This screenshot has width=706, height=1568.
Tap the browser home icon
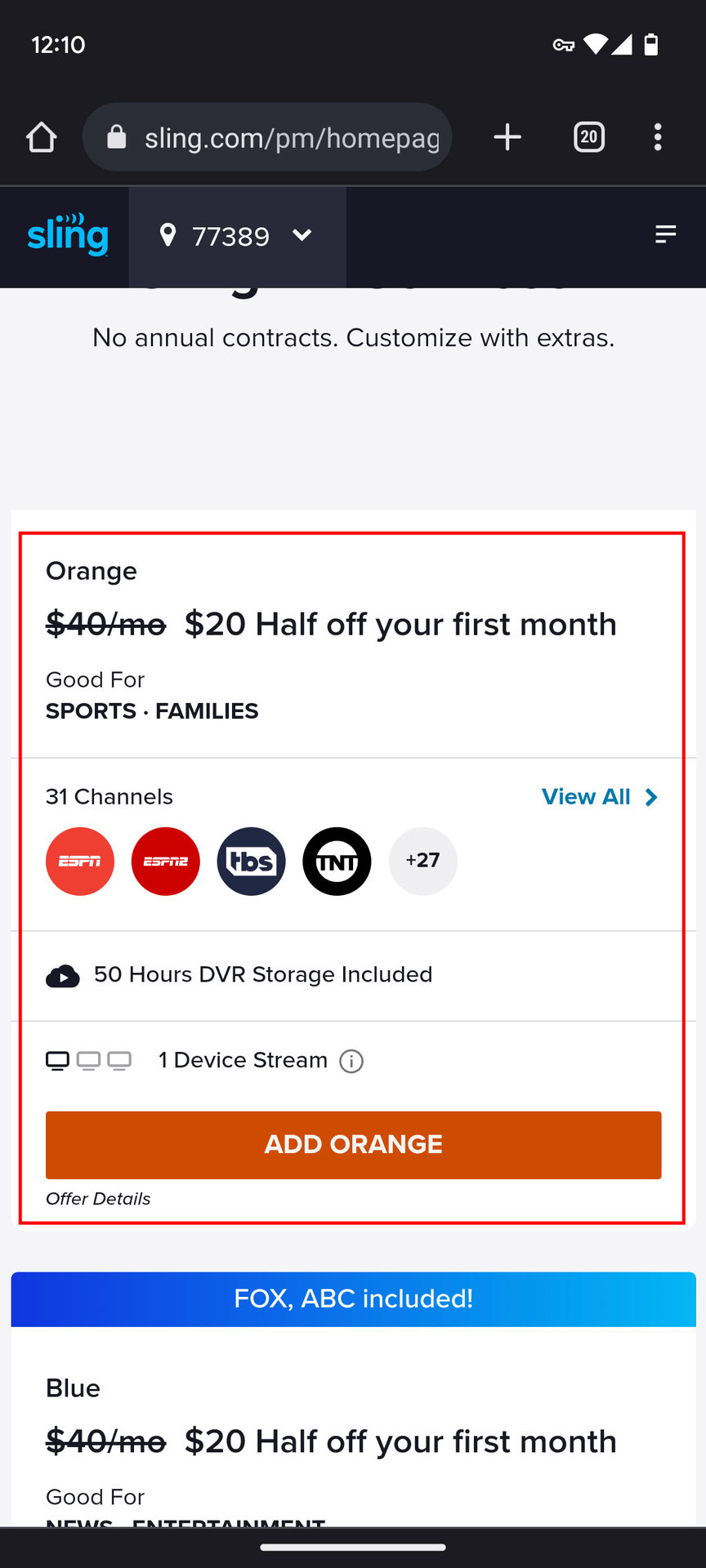pyautogui.click(x=42, y=137)
